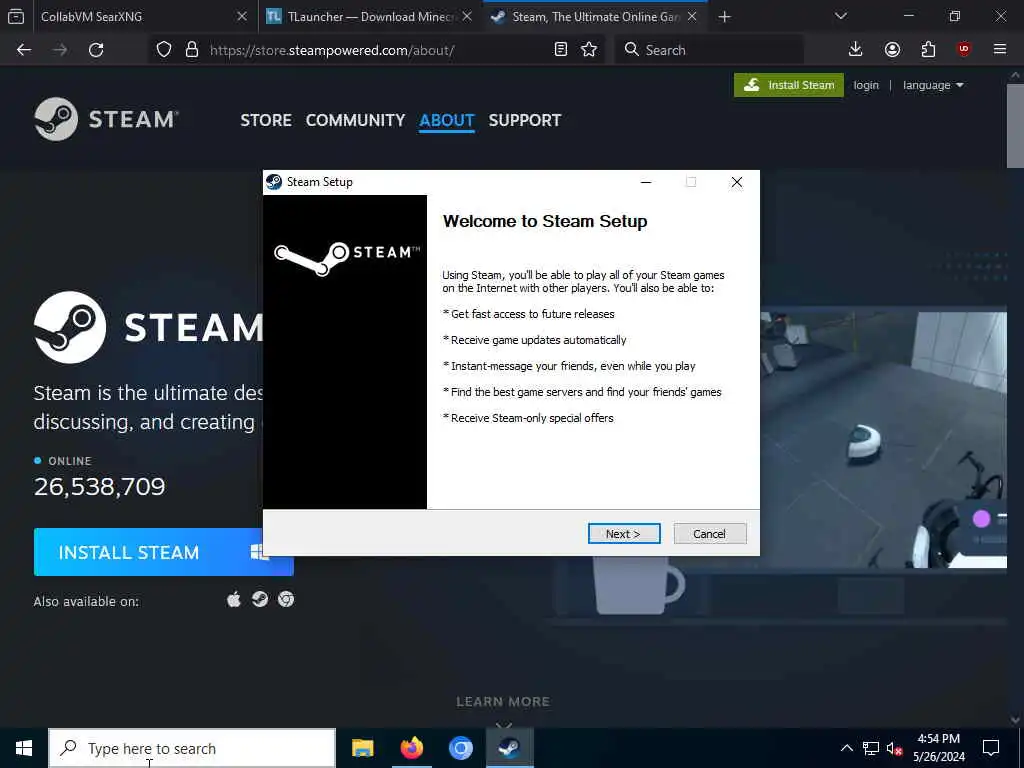
Task: Click the browser back arrow
Action: click(24, 50)
